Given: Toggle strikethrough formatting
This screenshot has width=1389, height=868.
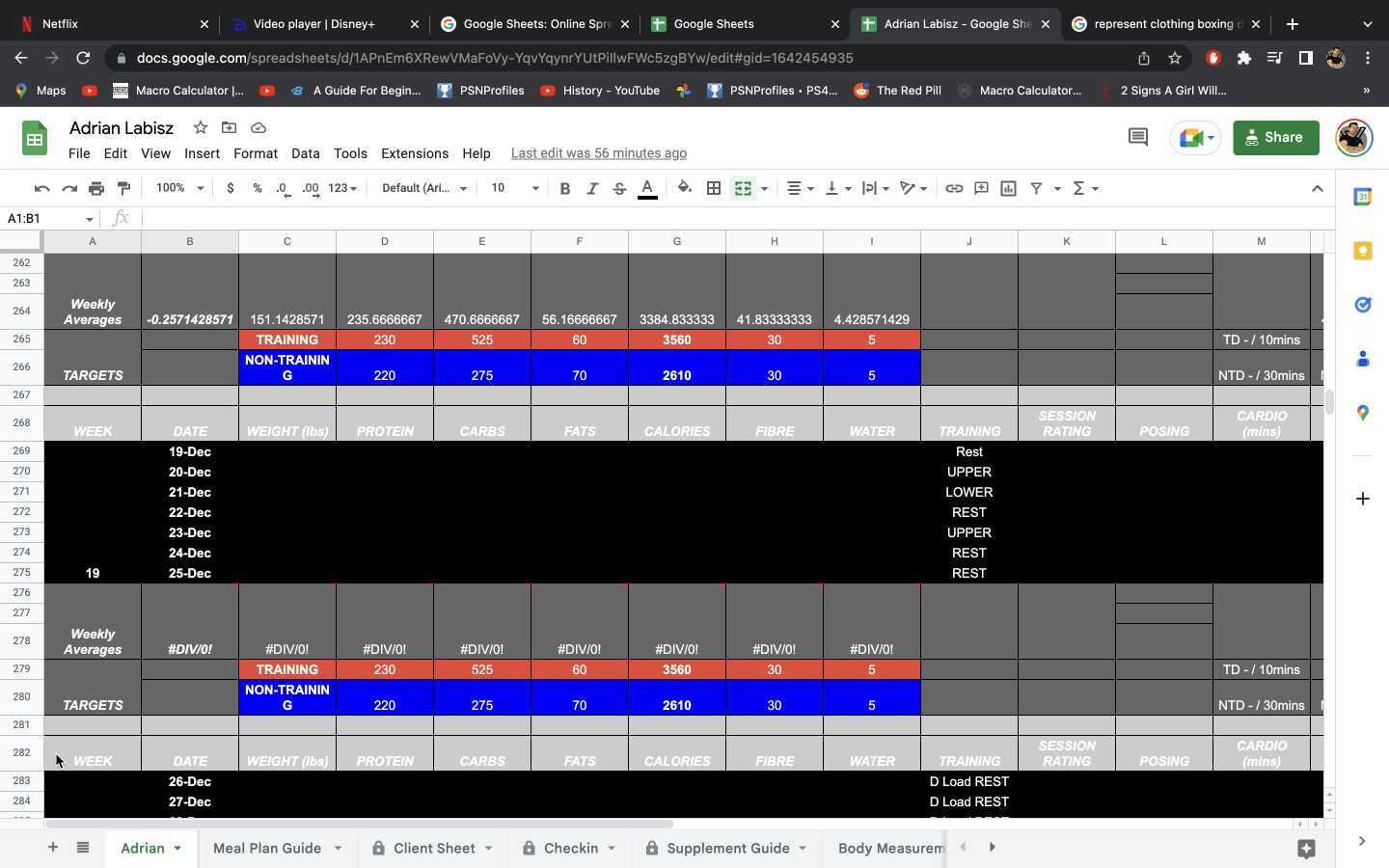Looking at the screenshot, I should point(619,188).
